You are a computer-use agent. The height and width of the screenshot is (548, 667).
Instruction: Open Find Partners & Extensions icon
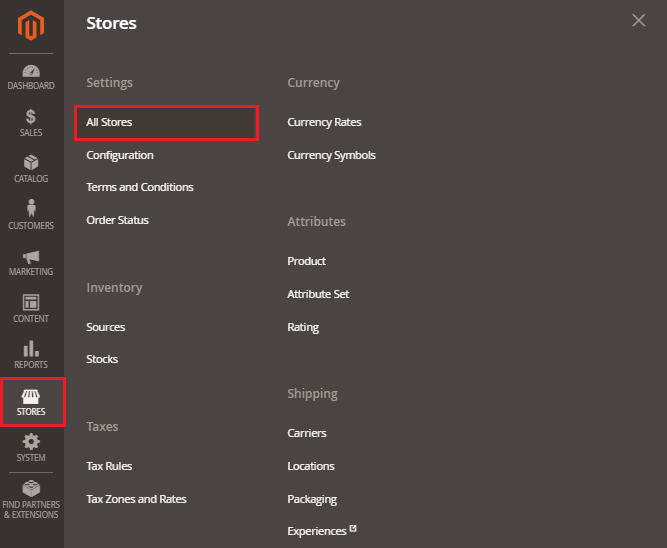(x=31, y=489)
